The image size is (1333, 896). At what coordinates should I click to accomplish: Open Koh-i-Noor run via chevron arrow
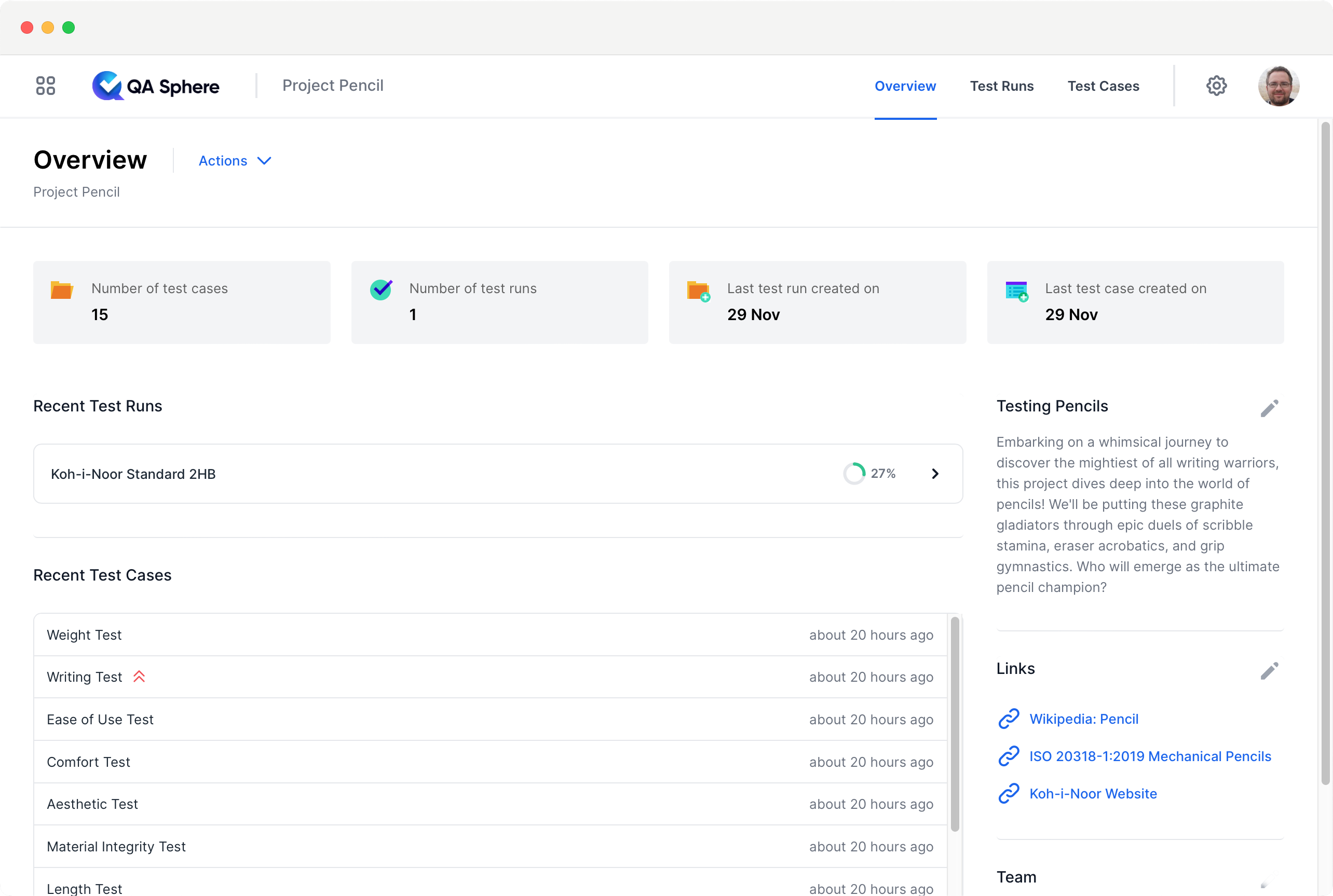tap(934, 474)
